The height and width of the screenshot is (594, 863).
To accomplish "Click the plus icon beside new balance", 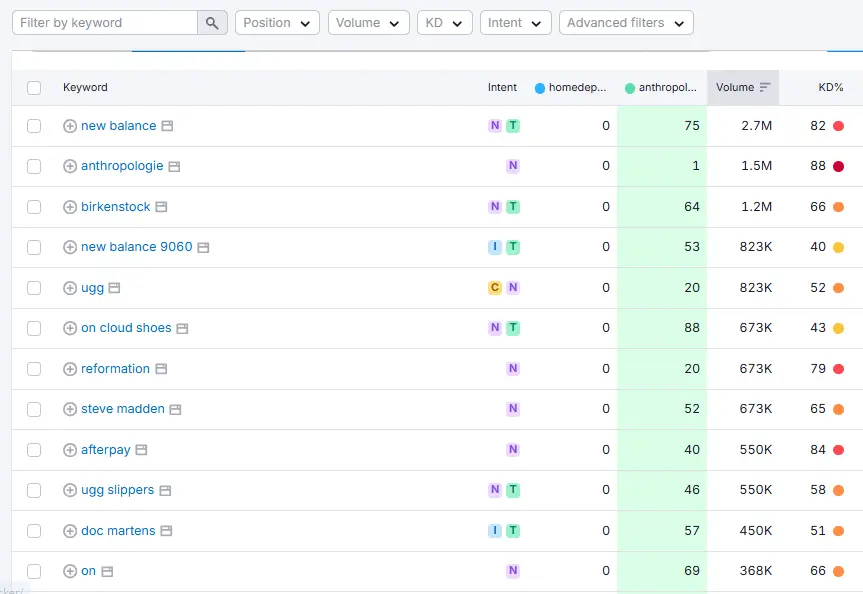I will click(70, 126).
